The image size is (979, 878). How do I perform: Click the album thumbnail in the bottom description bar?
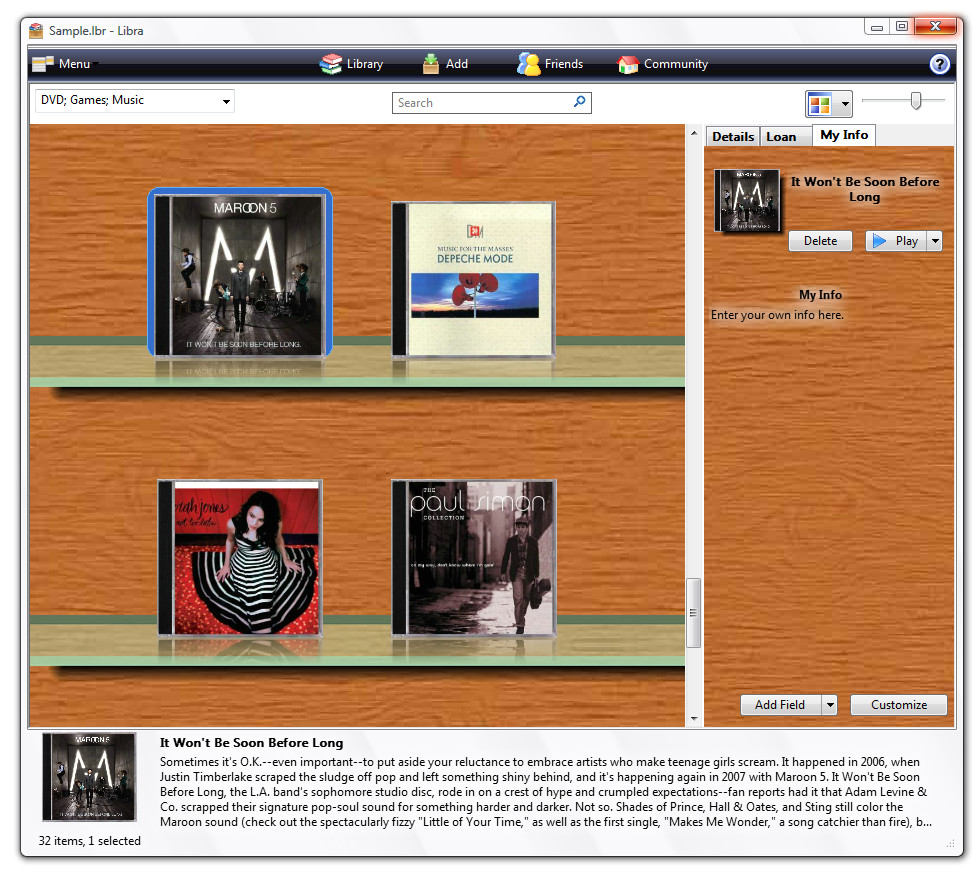[89, 777]
